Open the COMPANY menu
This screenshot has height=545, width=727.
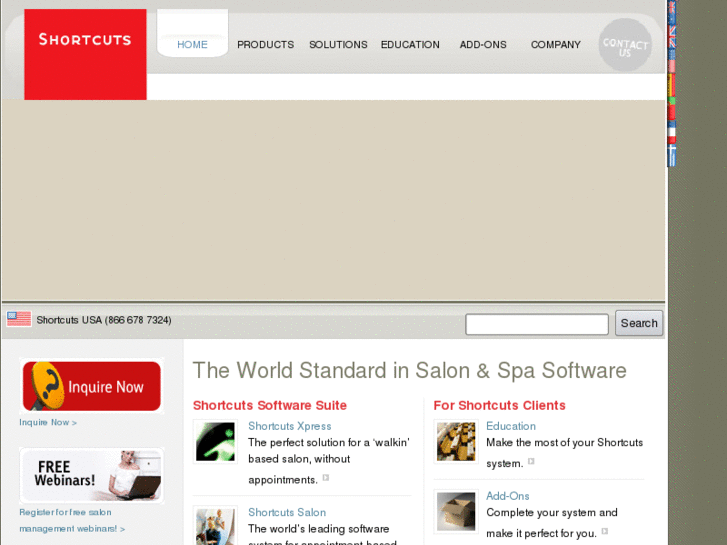click(555, 45)
